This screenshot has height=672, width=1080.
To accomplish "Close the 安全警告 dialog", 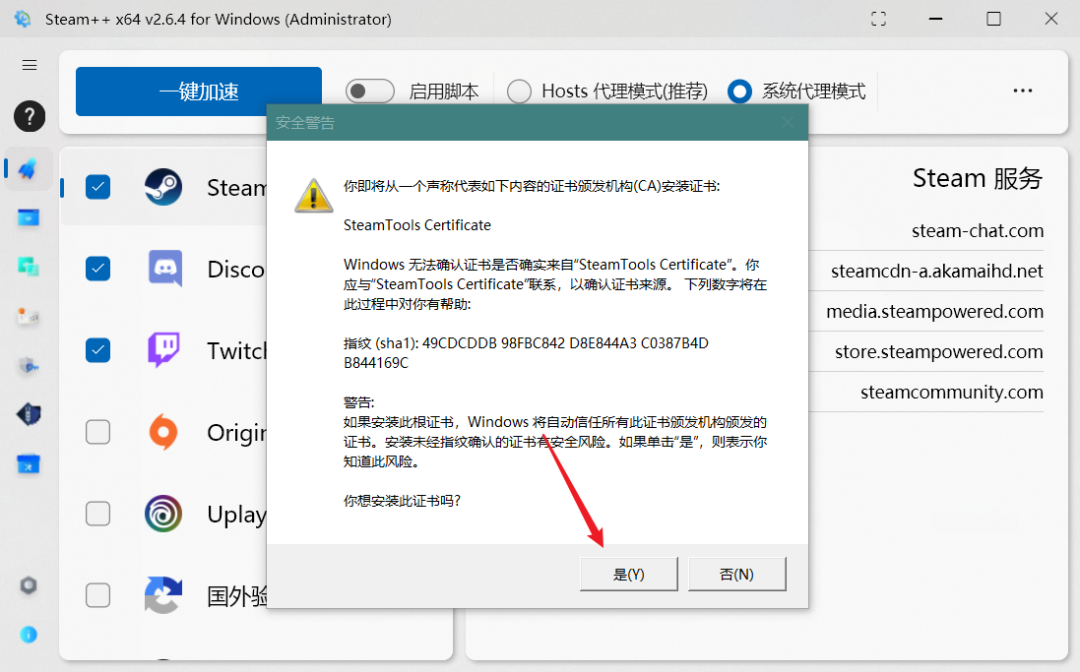I will (x=787, y=123).
